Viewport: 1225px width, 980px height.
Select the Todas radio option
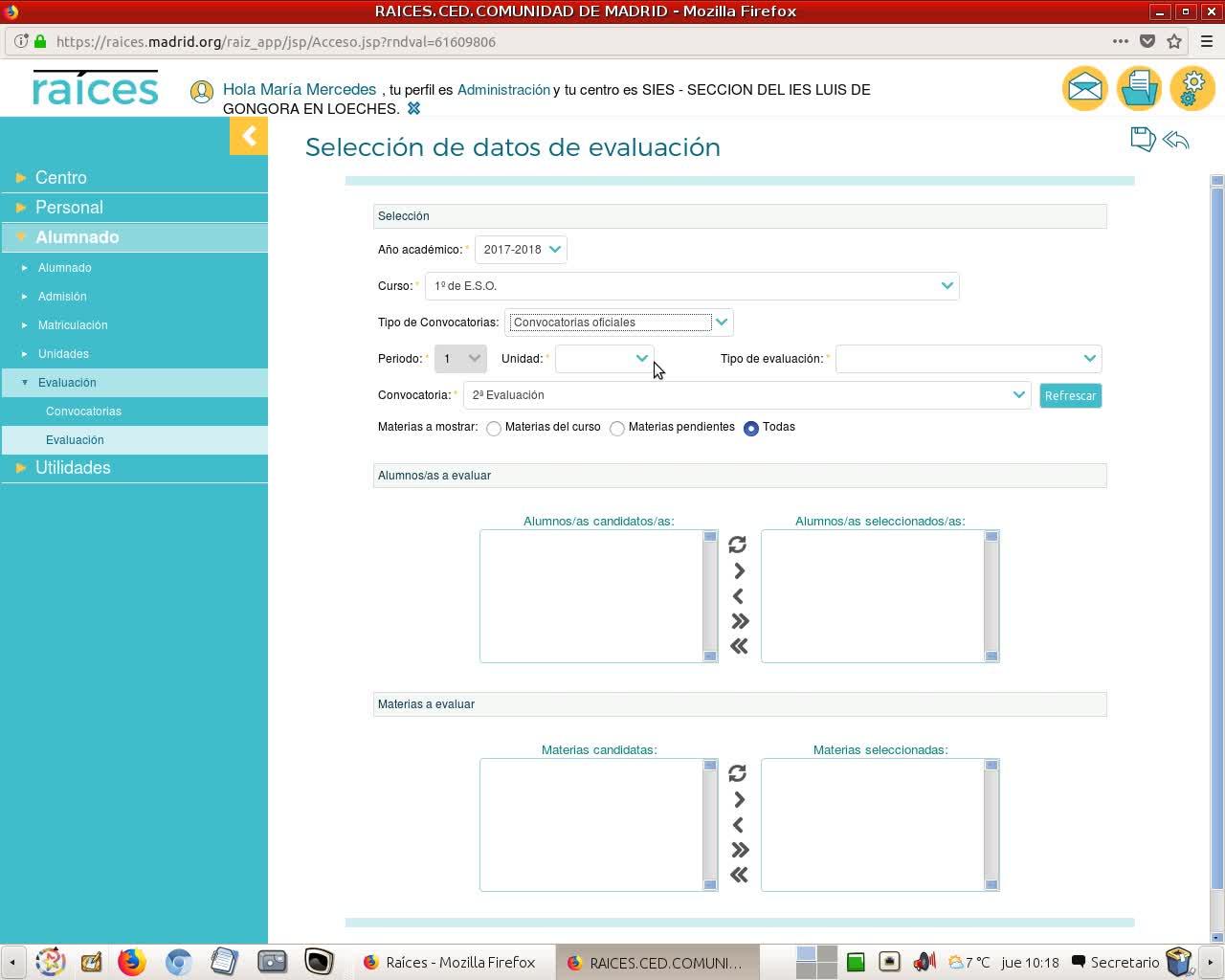pyautogui.click(x=751, y=429)
